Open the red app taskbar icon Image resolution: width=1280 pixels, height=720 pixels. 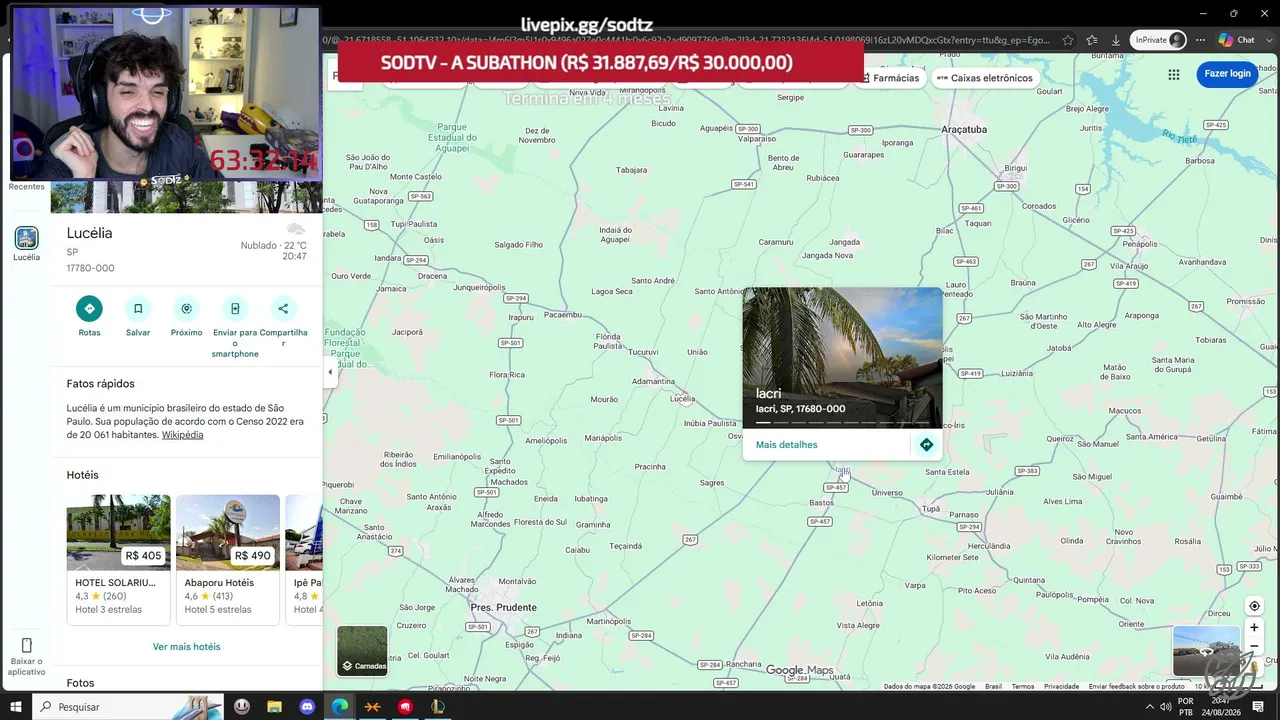click(x=405, y=707)
